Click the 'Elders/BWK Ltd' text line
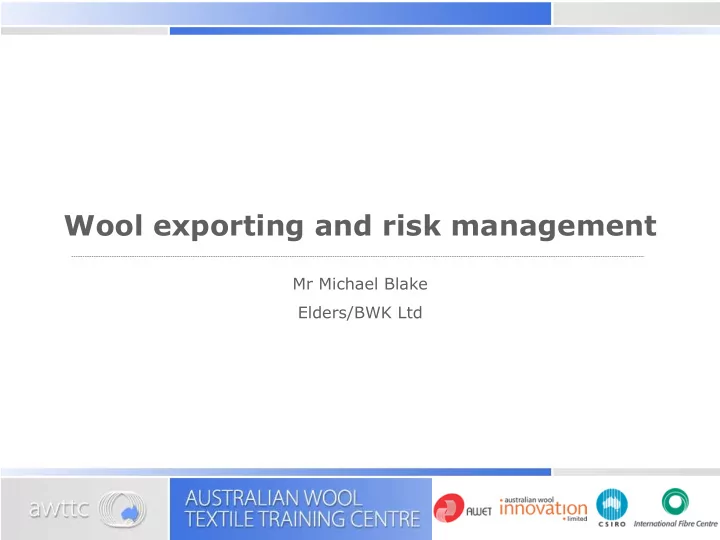720x540 pixels. [360, 313]
